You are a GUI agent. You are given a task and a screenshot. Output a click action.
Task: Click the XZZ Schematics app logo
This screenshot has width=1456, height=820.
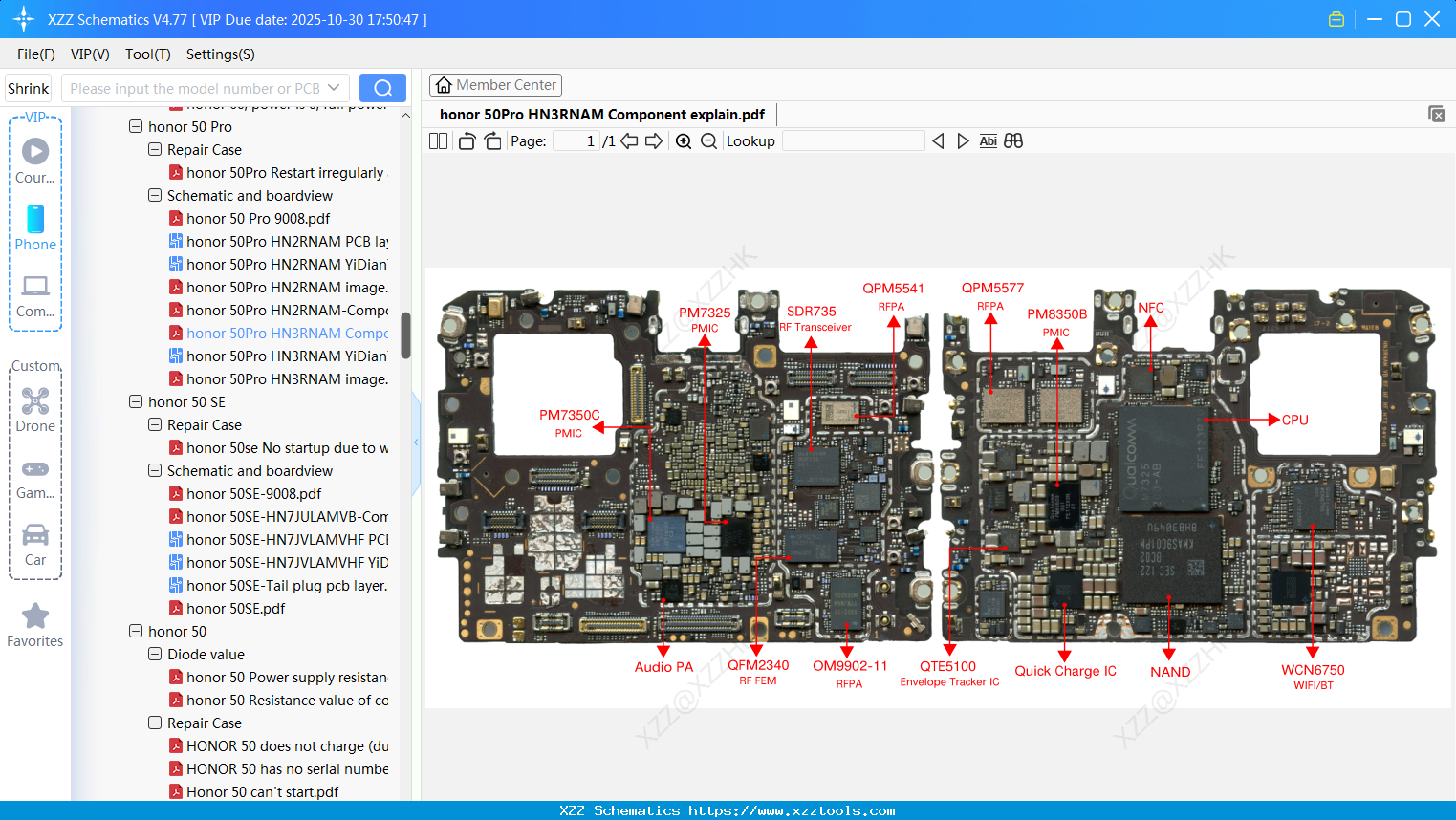point(23,19)
